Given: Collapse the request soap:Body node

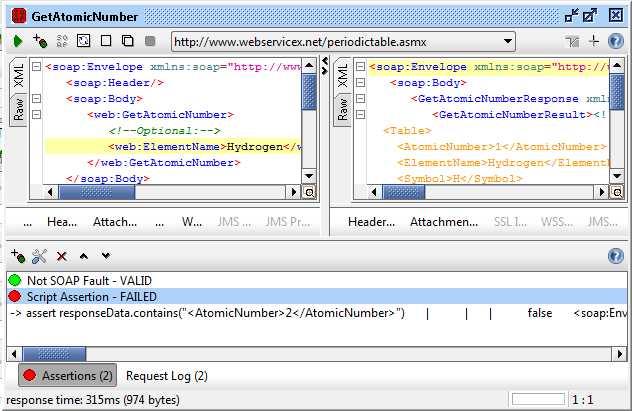Looking at the screenshot, I should (36, 98).
